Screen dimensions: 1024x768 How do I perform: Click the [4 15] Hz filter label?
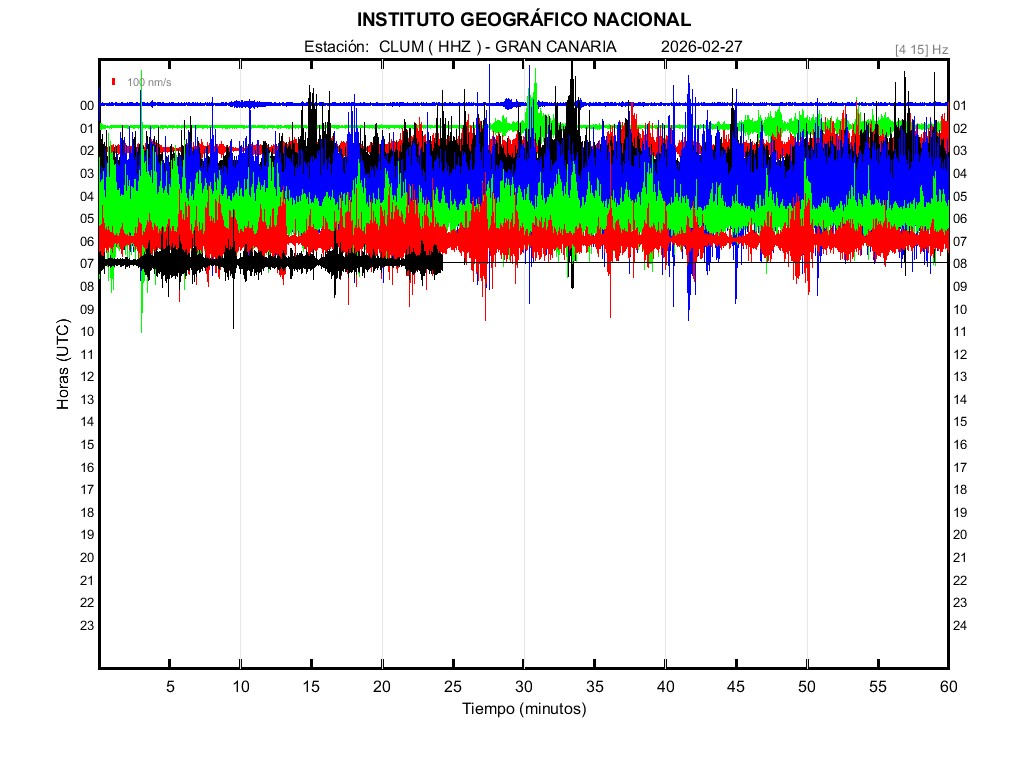pyautogui.click(x=921, y=49)
